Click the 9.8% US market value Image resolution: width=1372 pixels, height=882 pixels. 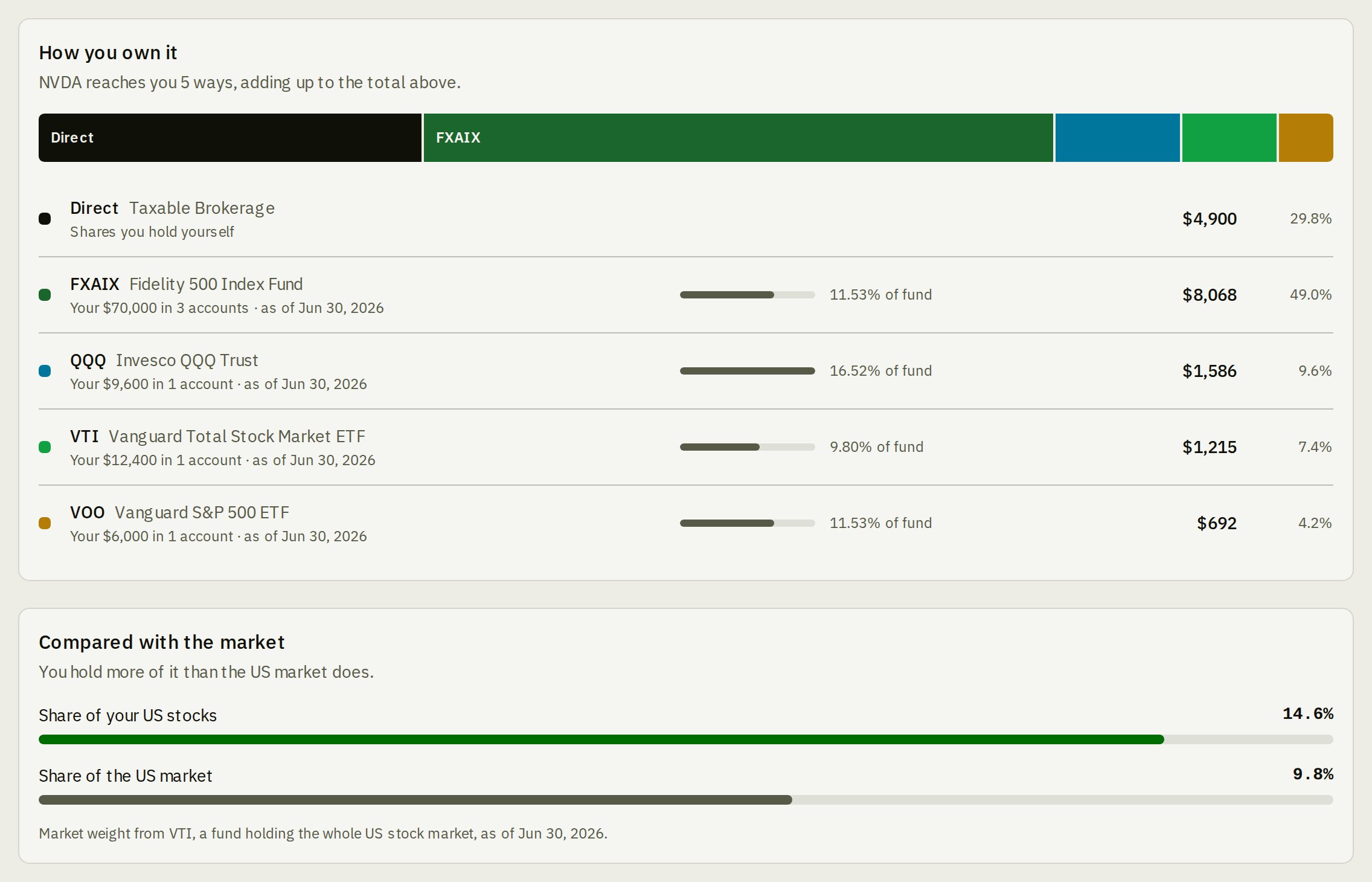[x=1313, y=774]
